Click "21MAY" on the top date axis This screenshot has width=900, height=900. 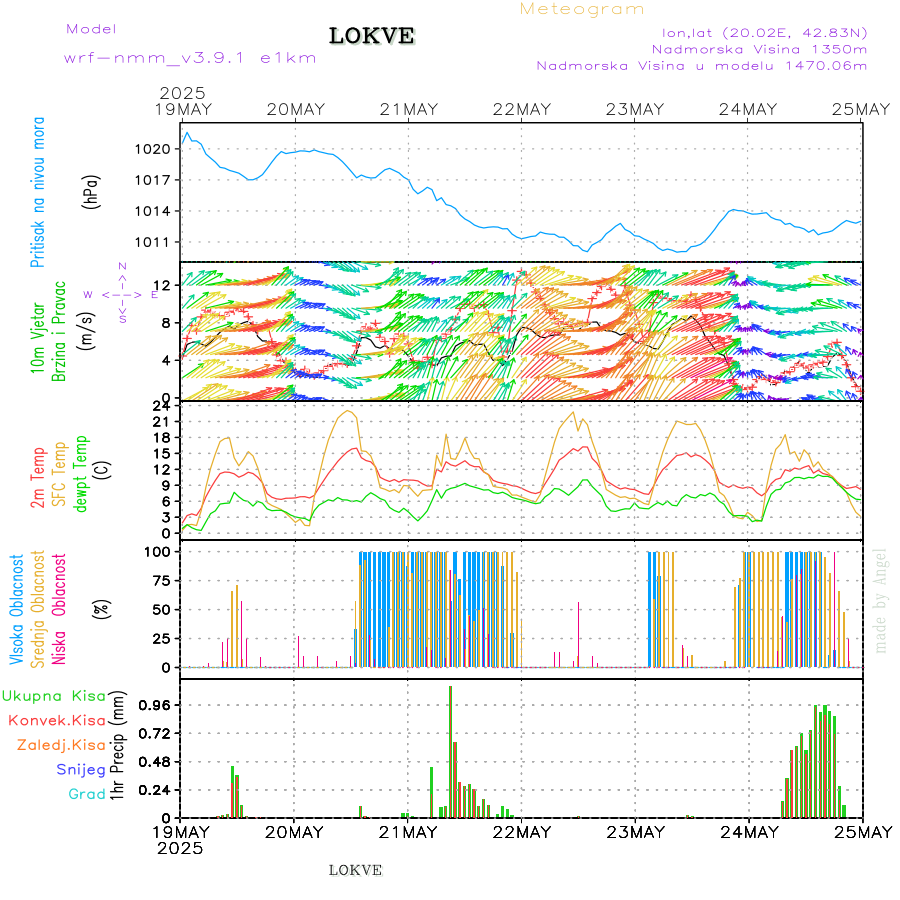pos(409,109)
